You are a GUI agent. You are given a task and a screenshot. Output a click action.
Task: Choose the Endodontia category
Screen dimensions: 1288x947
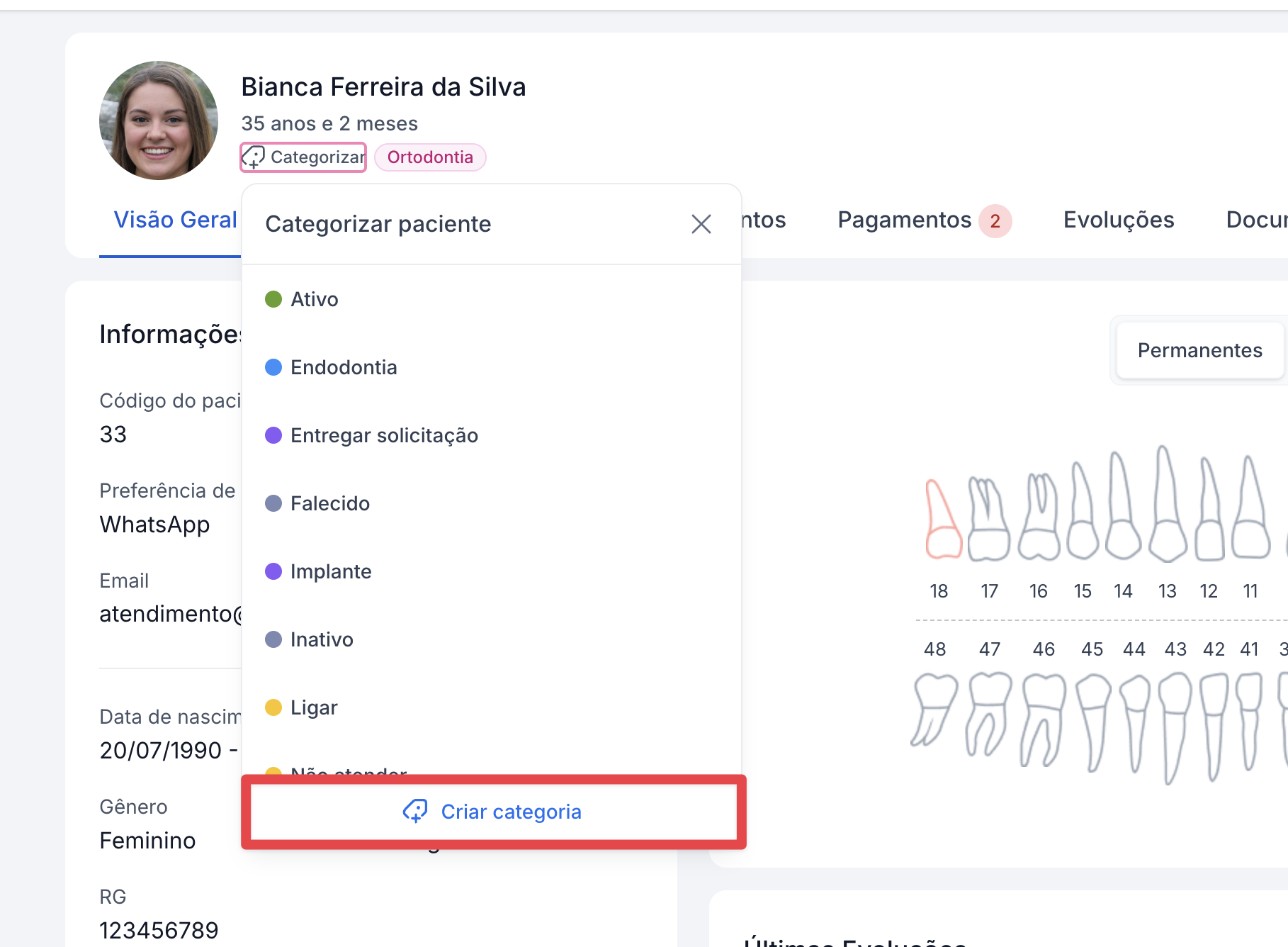344,367
